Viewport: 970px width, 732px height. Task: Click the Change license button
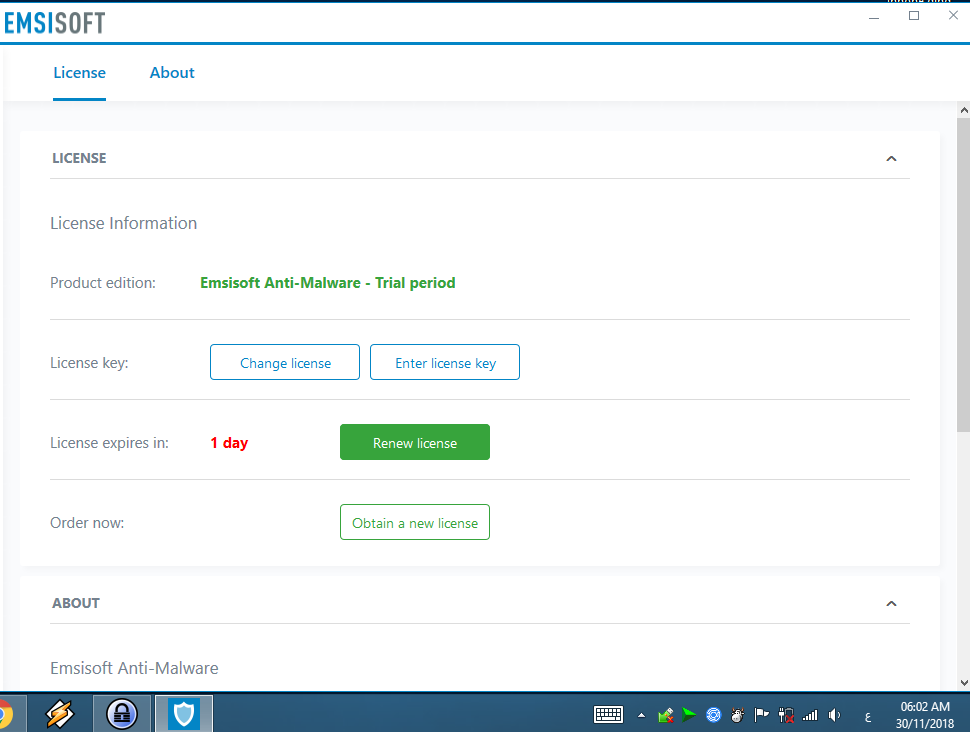285,362
